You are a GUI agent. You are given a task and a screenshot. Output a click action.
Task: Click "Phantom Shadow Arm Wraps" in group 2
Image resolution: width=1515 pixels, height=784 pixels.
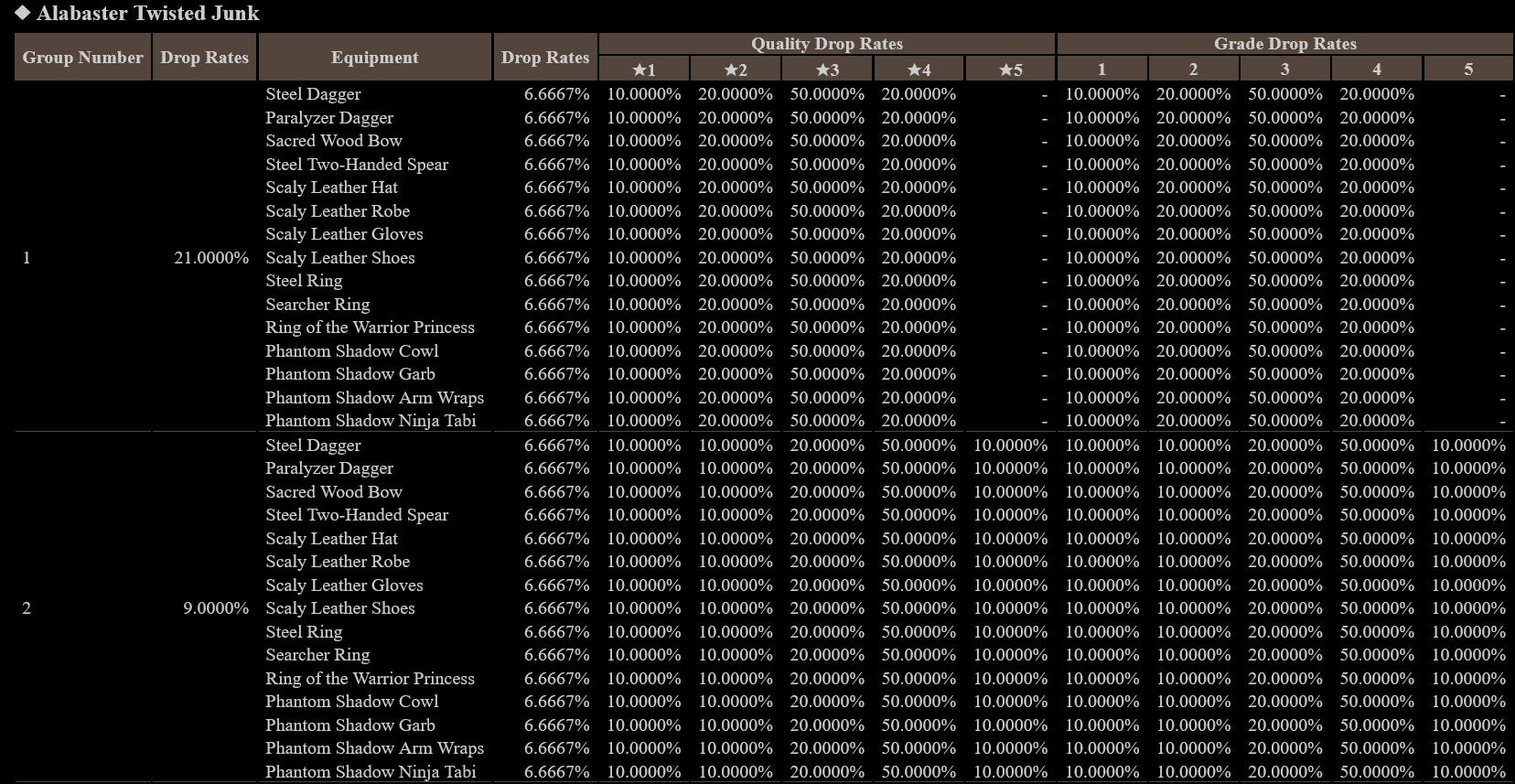click(x=374, y=748)
